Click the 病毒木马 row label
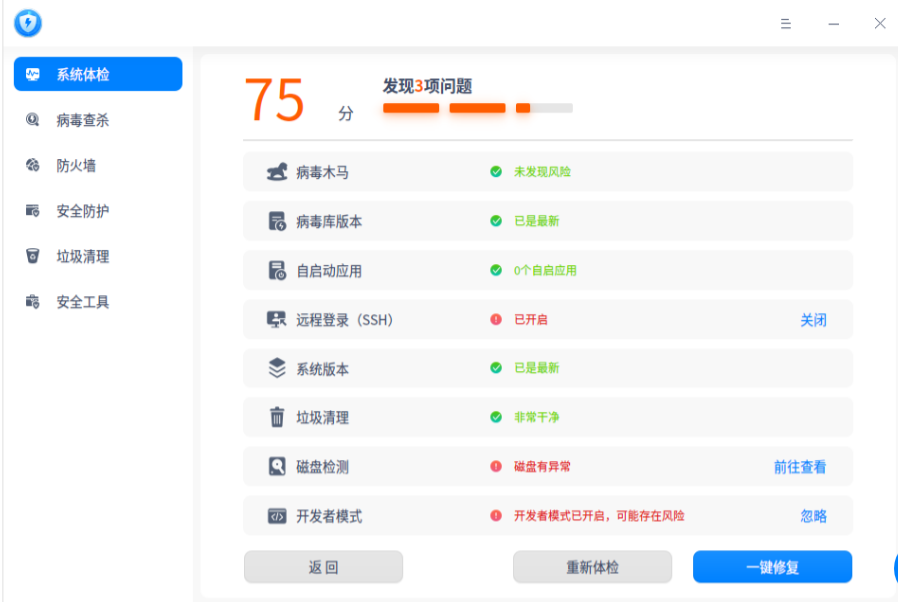Image resolution: width=898 pixels, height=602 pixels. click(x=322, y=172)
